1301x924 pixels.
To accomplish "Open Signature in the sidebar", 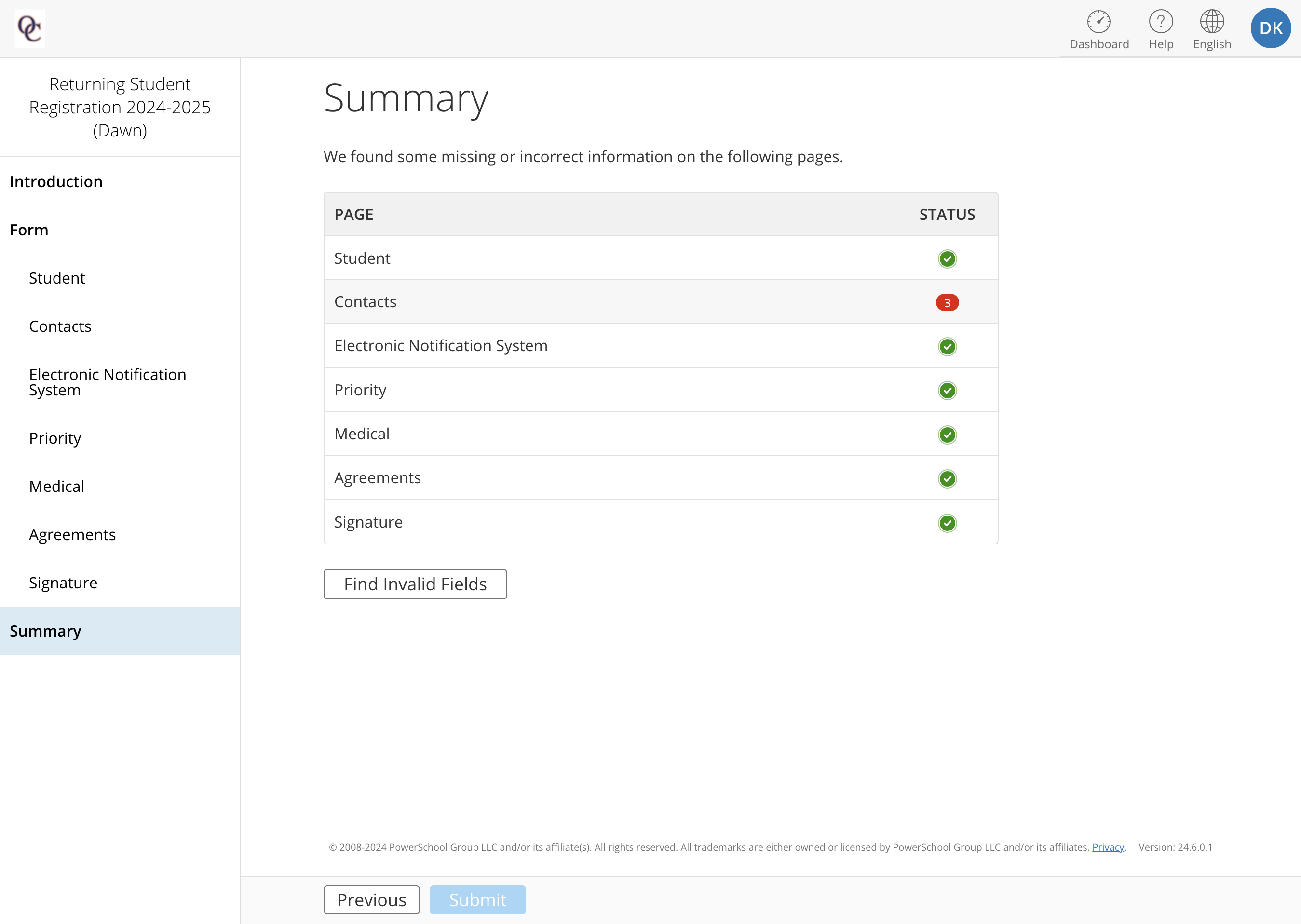I will (120, 583).
